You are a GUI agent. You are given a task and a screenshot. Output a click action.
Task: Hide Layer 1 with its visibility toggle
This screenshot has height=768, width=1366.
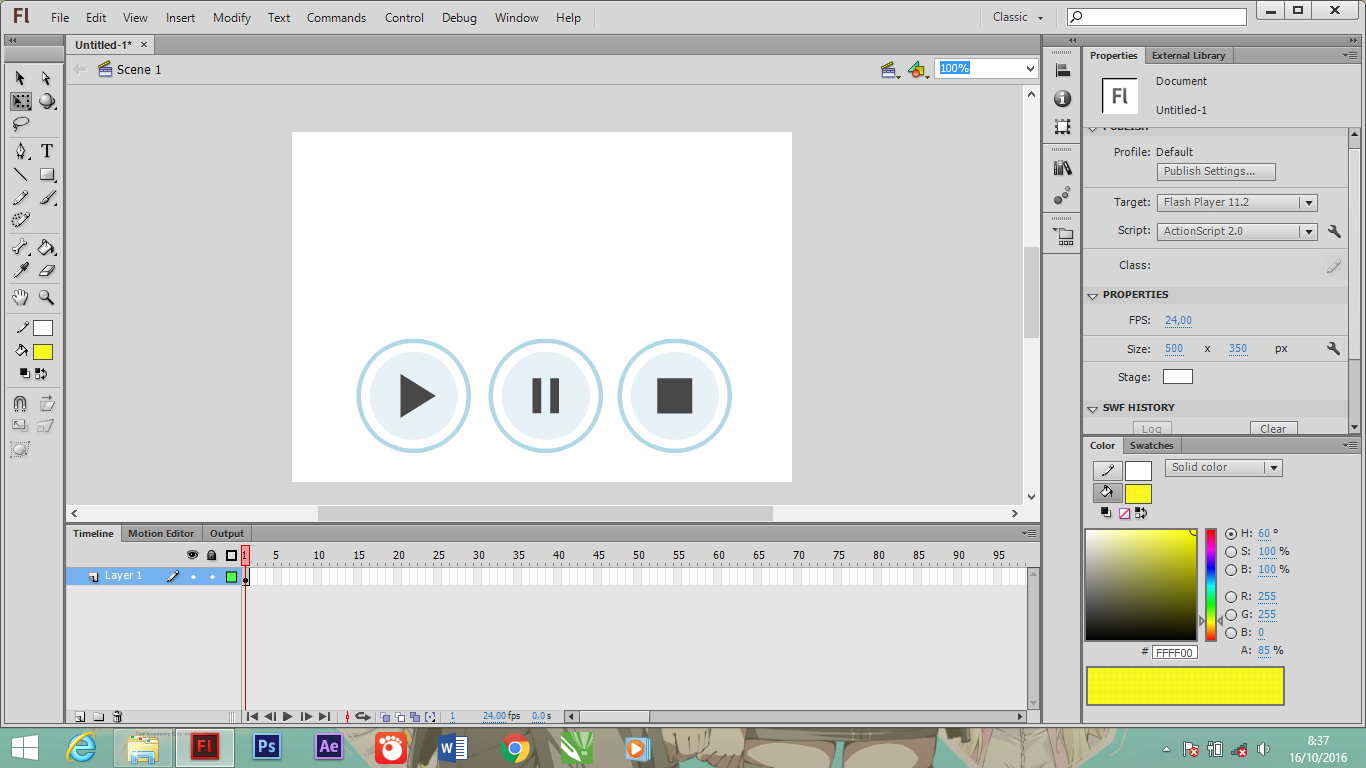click(193, 576)
